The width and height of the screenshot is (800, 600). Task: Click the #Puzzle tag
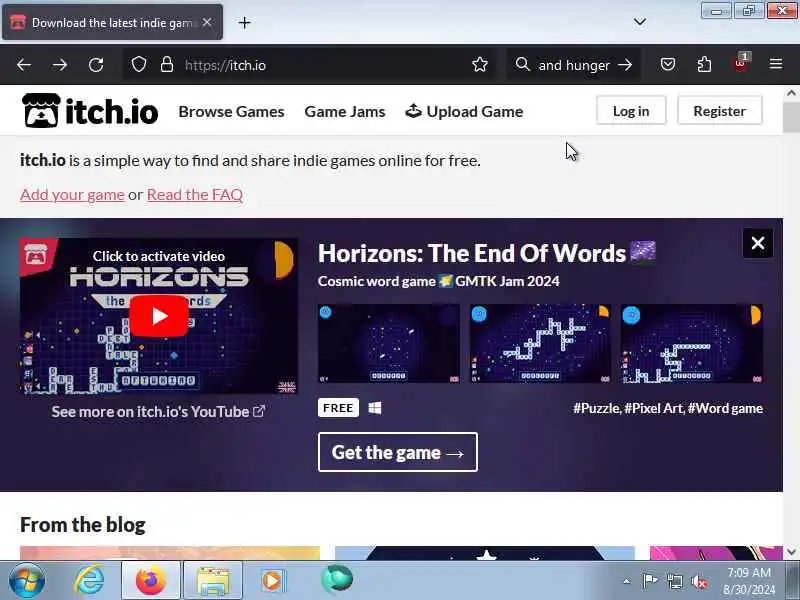pos(596,409)
